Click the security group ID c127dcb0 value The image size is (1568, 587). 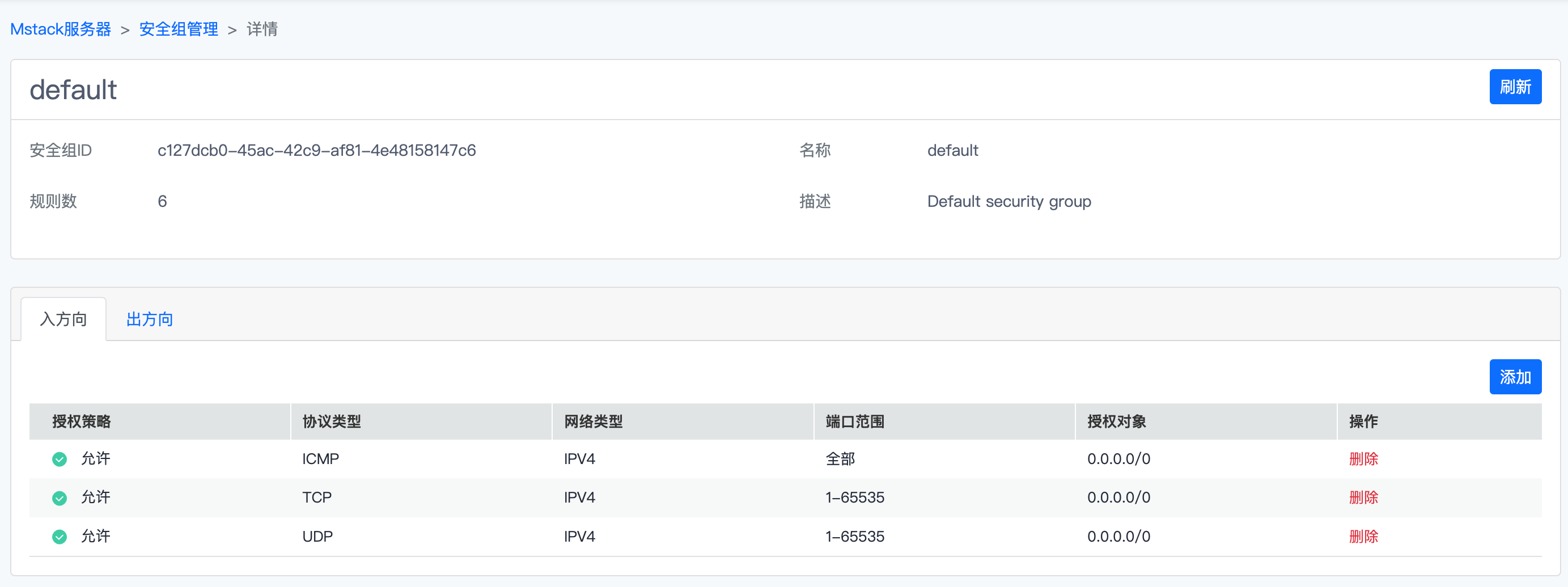[x=316, y=150]
